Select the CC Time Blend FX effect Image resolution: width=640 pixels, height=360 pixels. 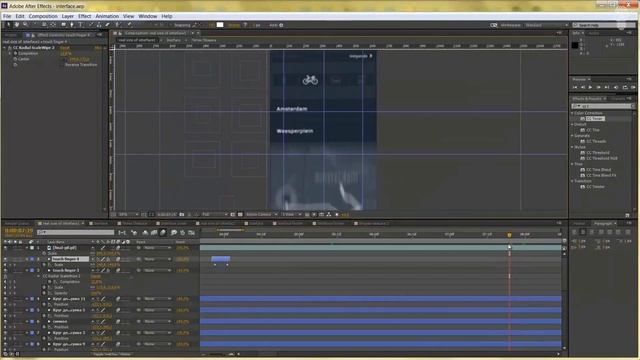pyautogui.click(x=601, y=175)
